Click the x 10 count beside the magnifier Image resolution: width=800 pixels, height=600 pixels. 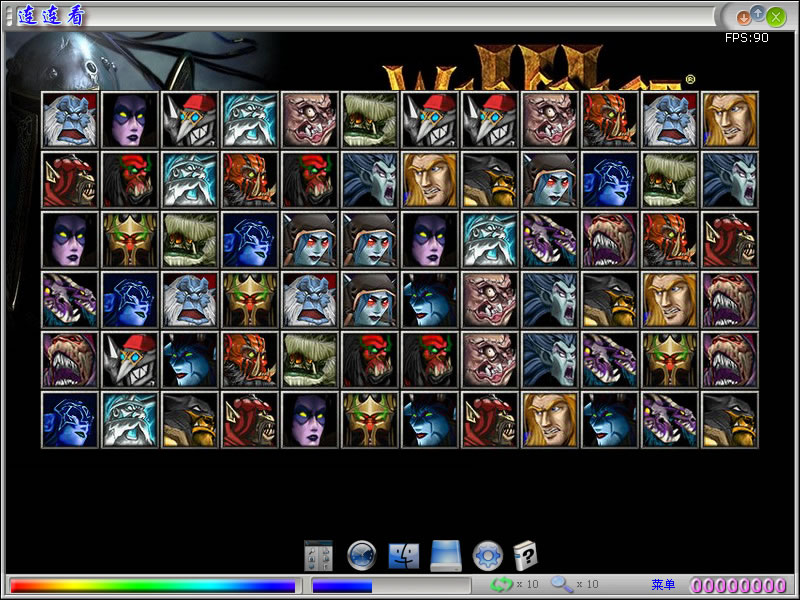click(587, 584)
